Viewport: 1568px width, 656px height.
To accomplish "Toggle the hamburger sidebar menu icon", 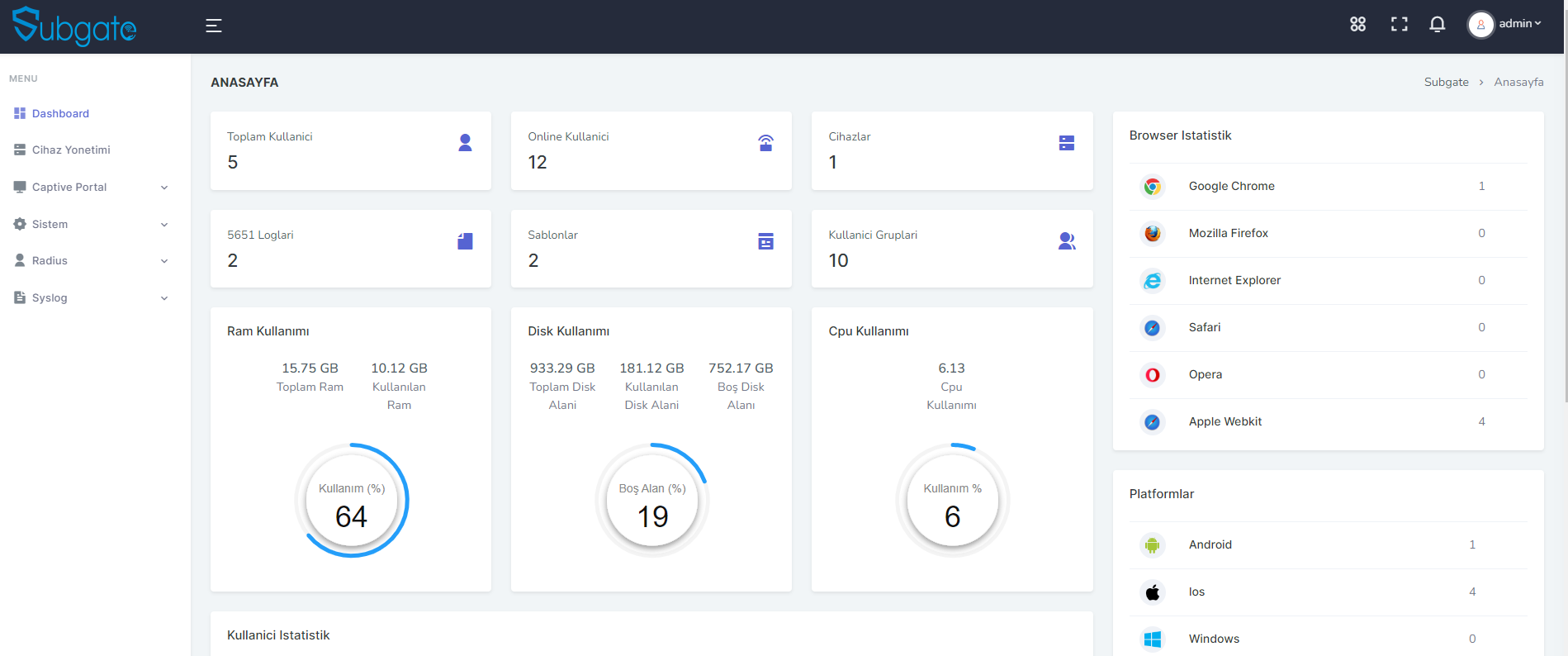I will (x=214, y=26).
